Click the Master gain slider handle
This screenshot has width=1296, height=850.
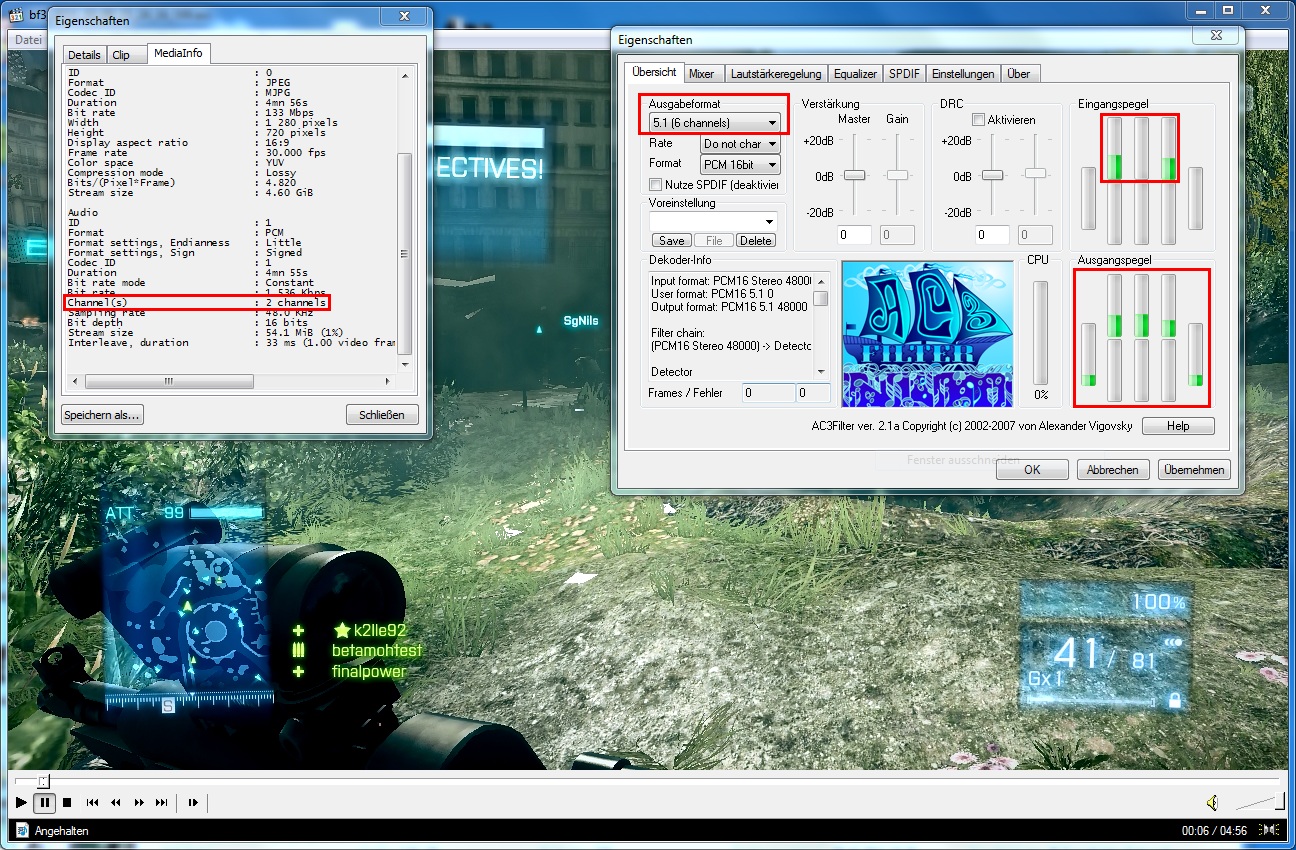point(854,175)
